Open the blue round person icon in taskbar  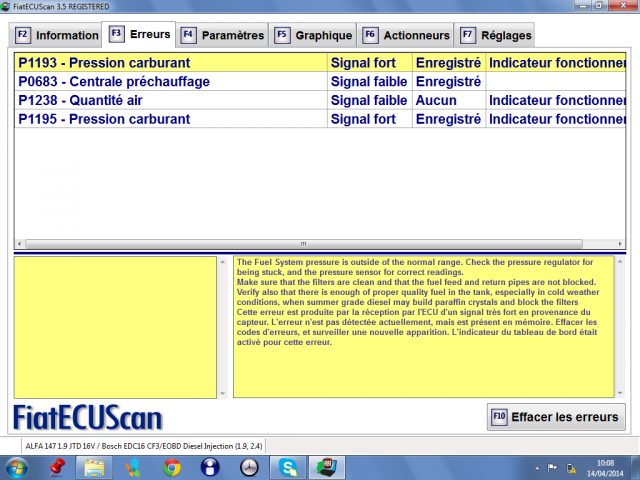210,468
